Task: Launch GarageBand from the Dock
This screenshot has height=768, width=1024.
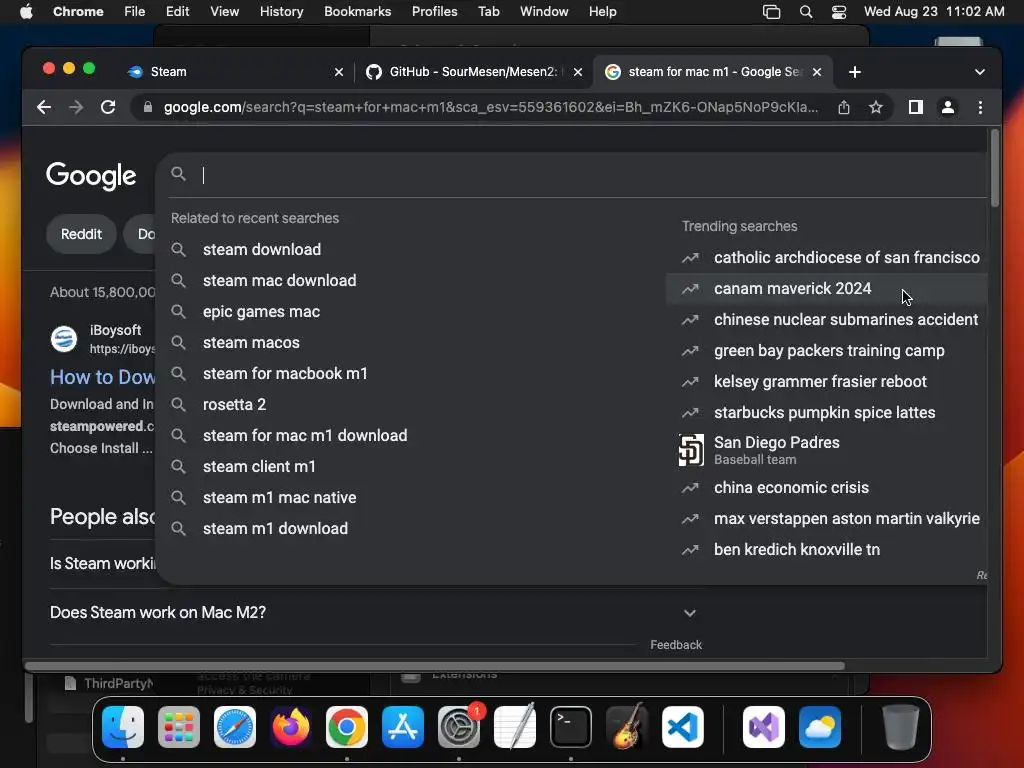Action: click(627, 727)
